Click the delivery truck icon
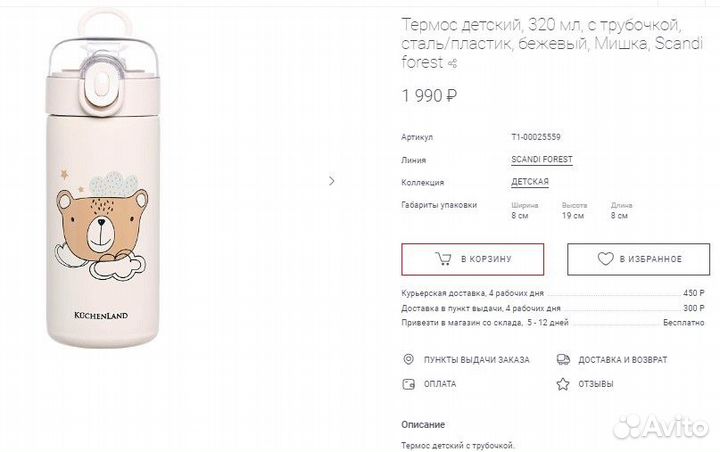The height and width of the screenshot is (452, 720). click(x=564, y=359)
